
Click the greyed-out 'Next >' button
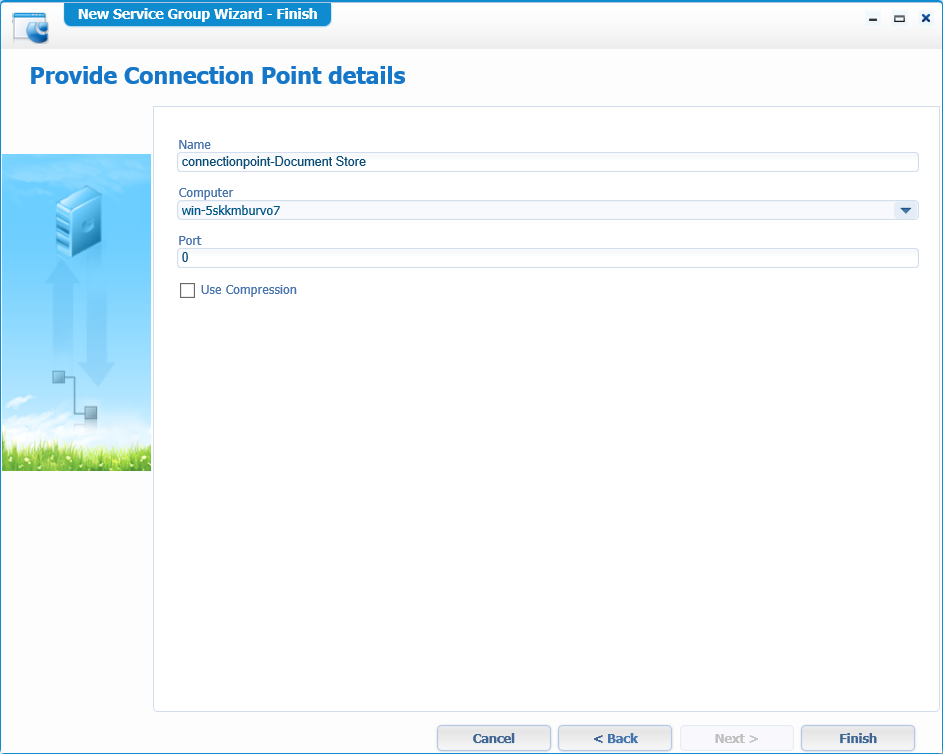click(736, 738)
